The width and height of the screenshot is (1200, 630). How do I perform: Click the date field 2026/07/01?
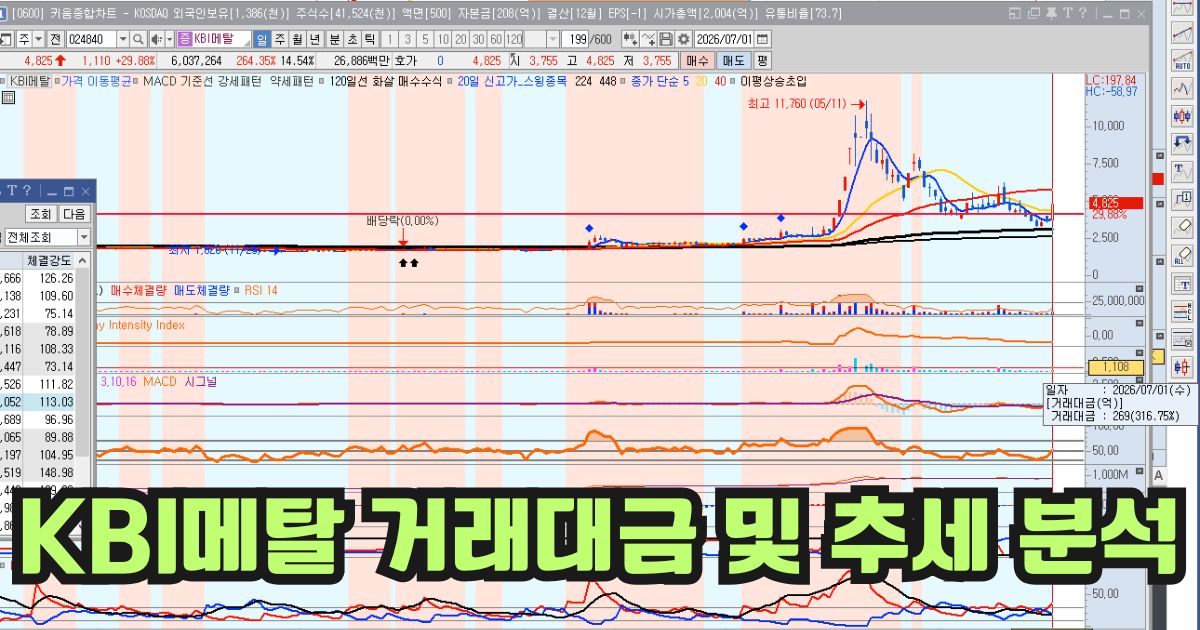click(723, 39)
